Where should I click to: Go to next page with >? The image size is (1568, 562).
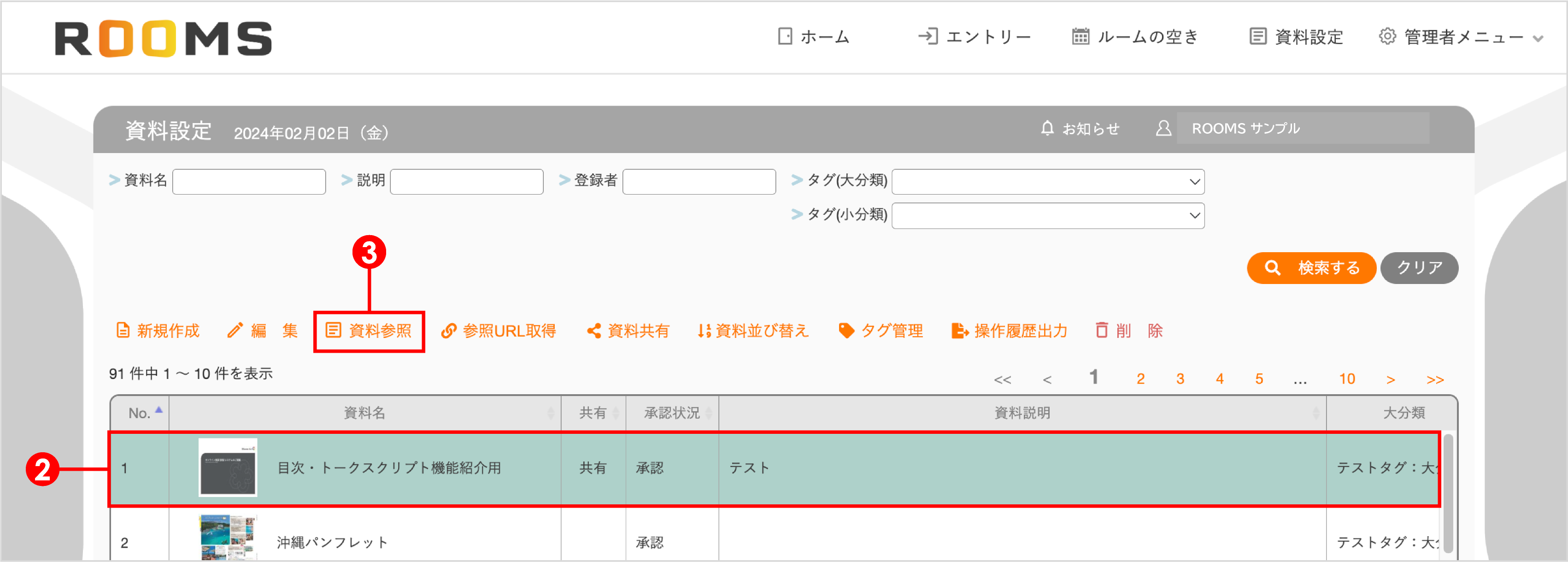[1391, 380]
